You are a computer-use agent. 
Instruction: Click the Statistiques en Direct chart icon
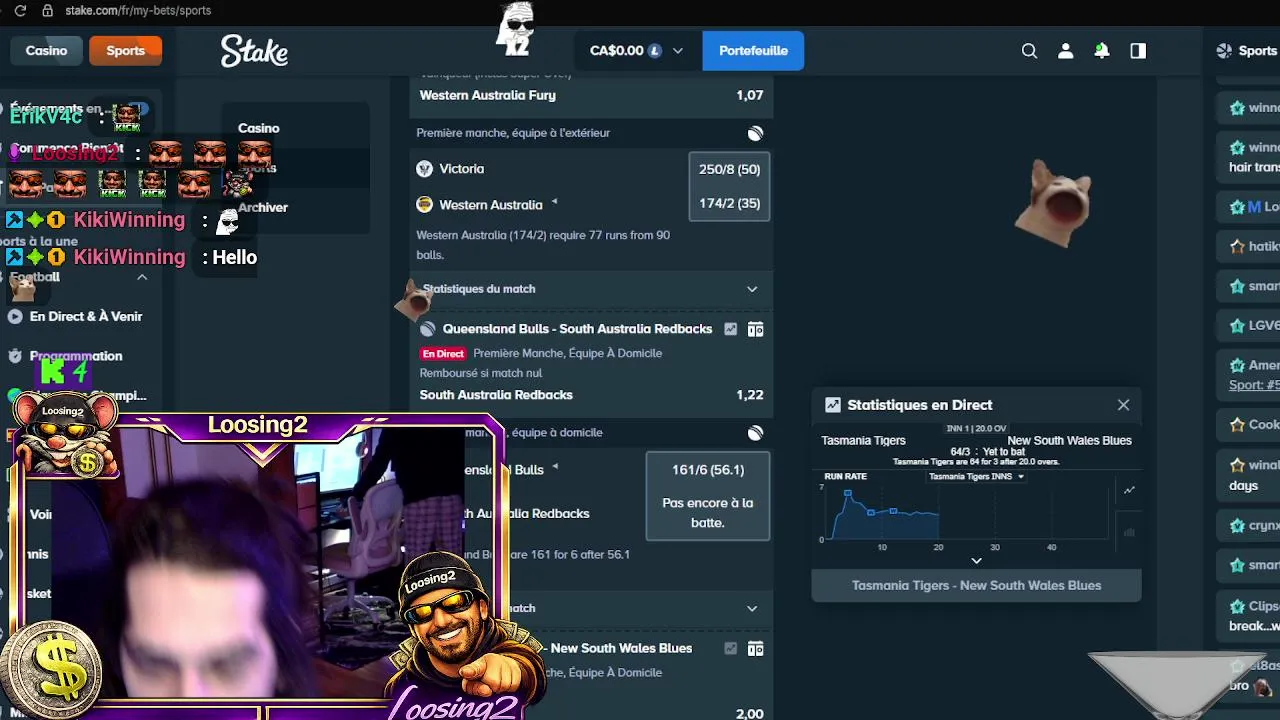coord(832,405)
